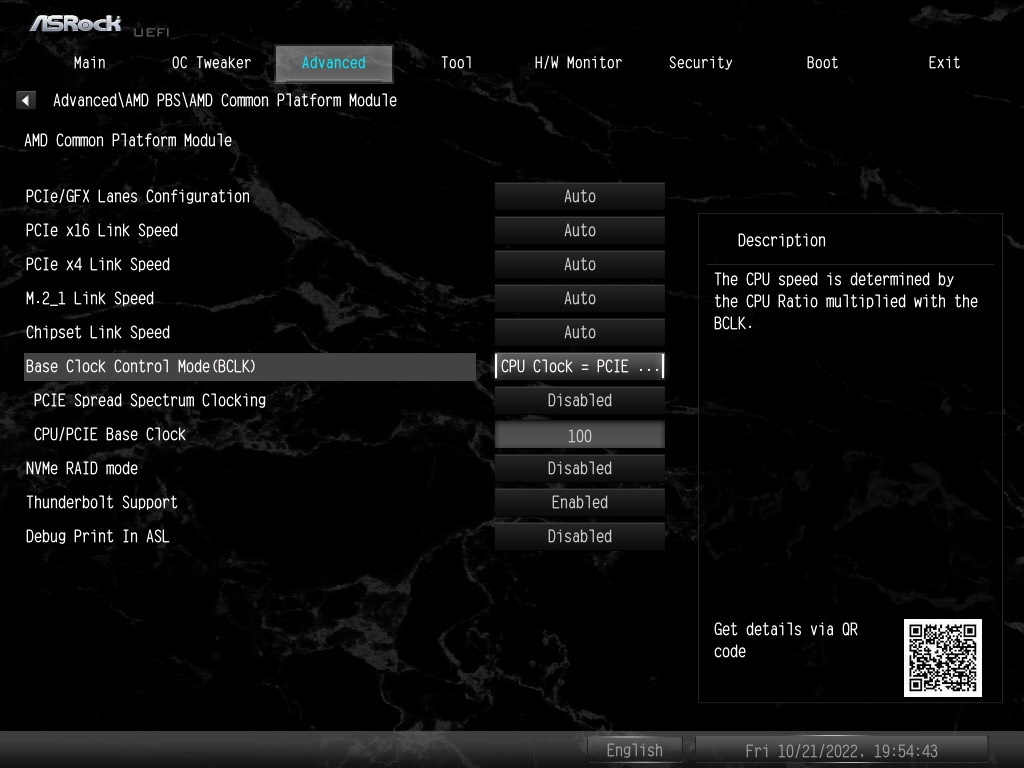Click the Description panel heading

[x=782, y=240]
